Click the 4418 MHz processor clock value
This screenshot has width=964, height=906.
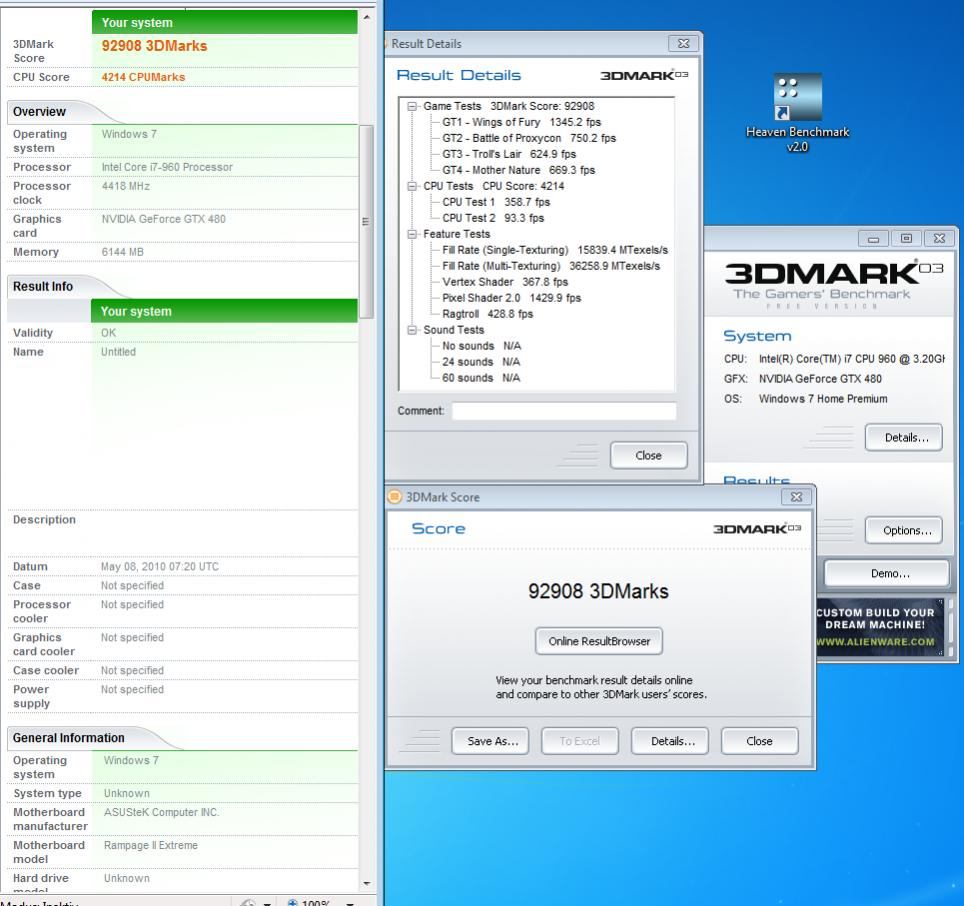[x=125, y=186]
